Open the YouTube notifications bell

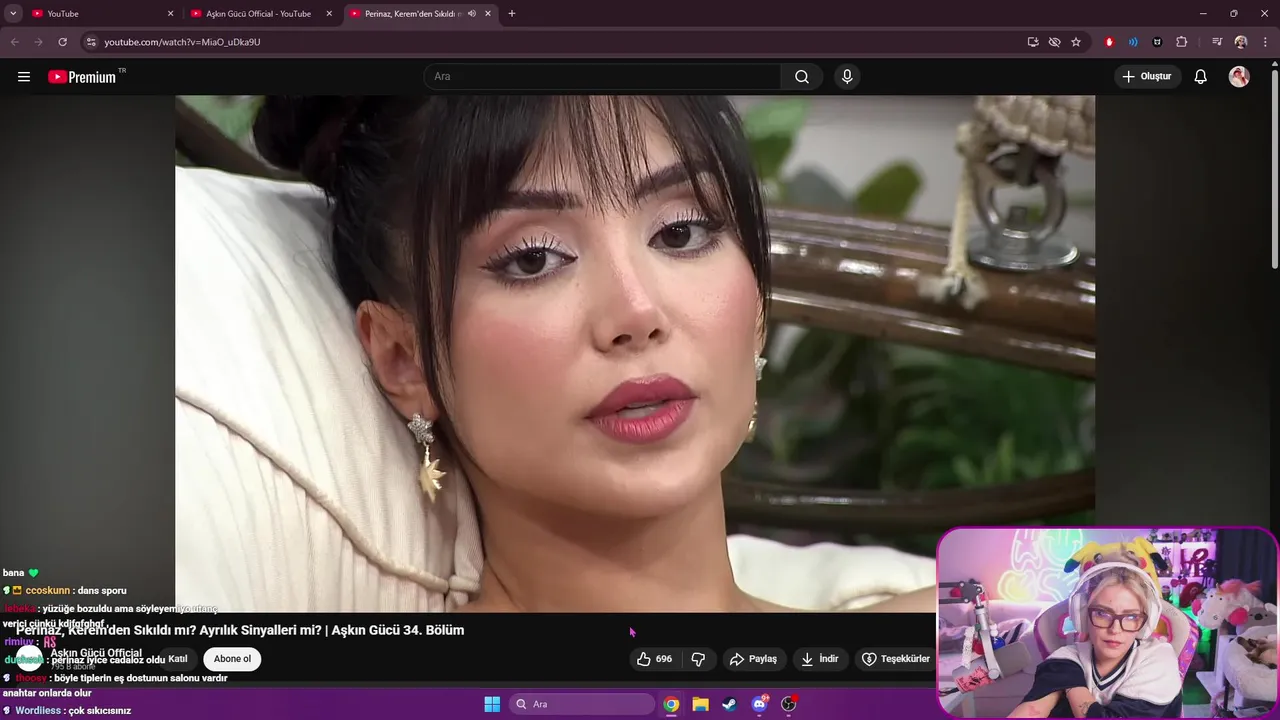pos(1201,77)
